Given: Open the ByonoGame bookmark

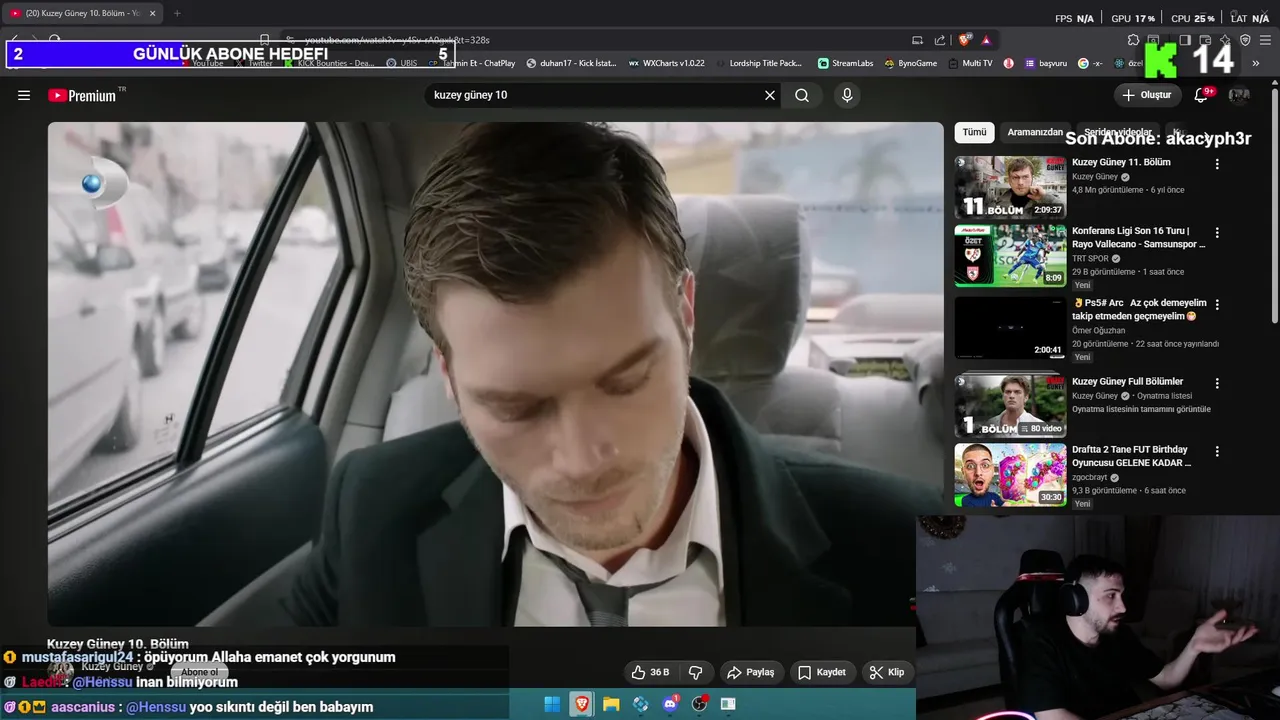Looking at the screenshot, I should [911, 63].
